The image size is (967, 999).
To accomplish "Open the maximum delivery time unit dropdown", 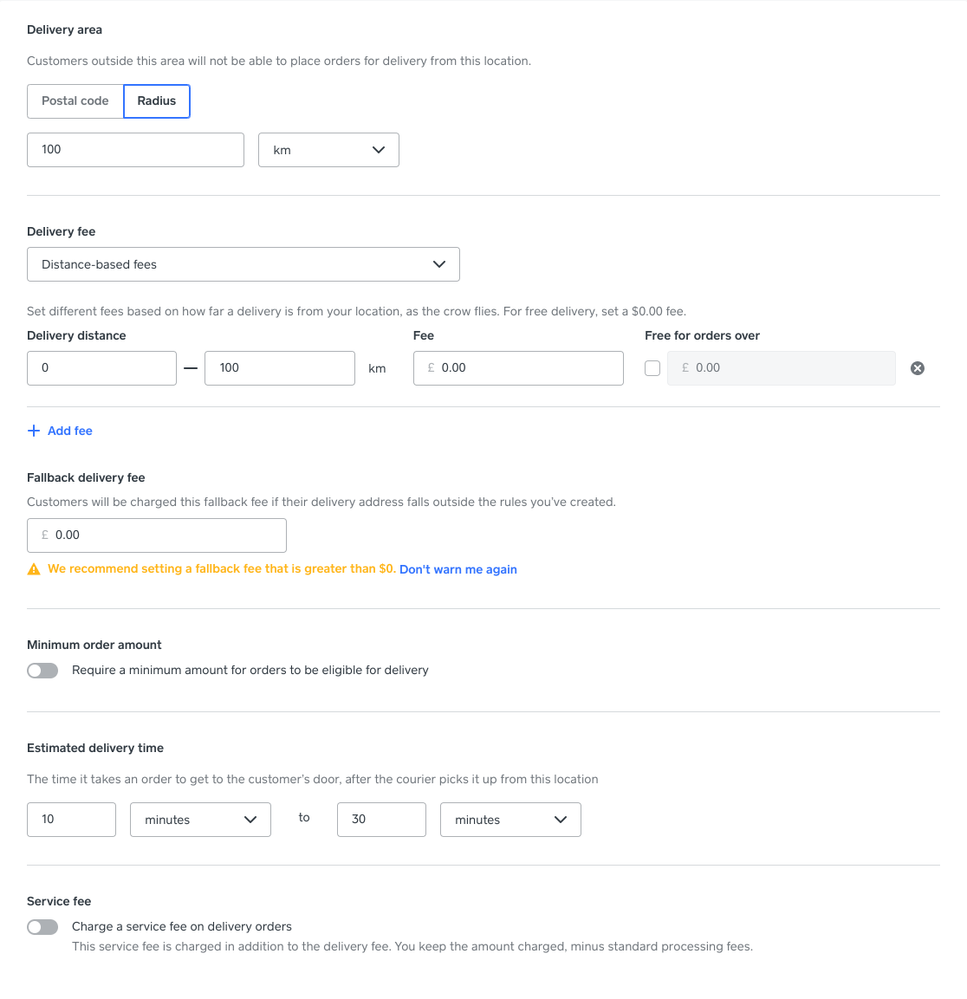I will click(x=510, y=820).
